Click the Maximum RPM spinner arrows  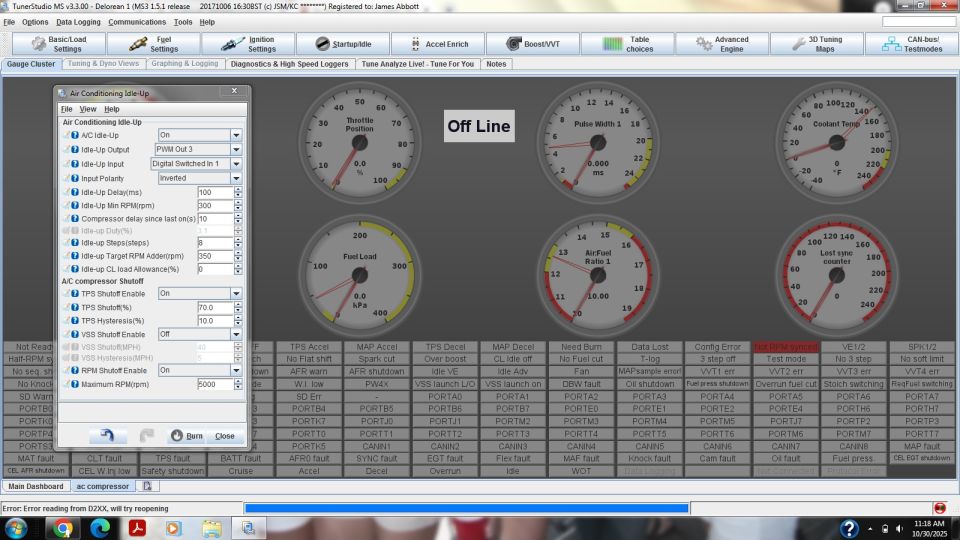point(238,384)
